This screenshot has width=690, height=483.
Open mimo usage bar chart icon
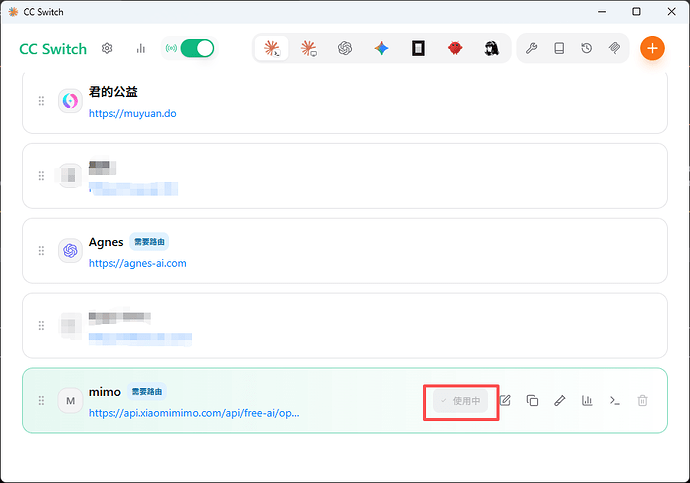(587, 400)
